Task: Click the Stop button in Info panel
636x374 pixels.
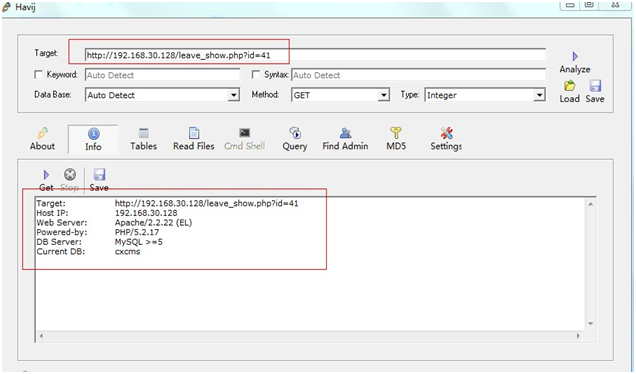Action: (x=70, y=181)
